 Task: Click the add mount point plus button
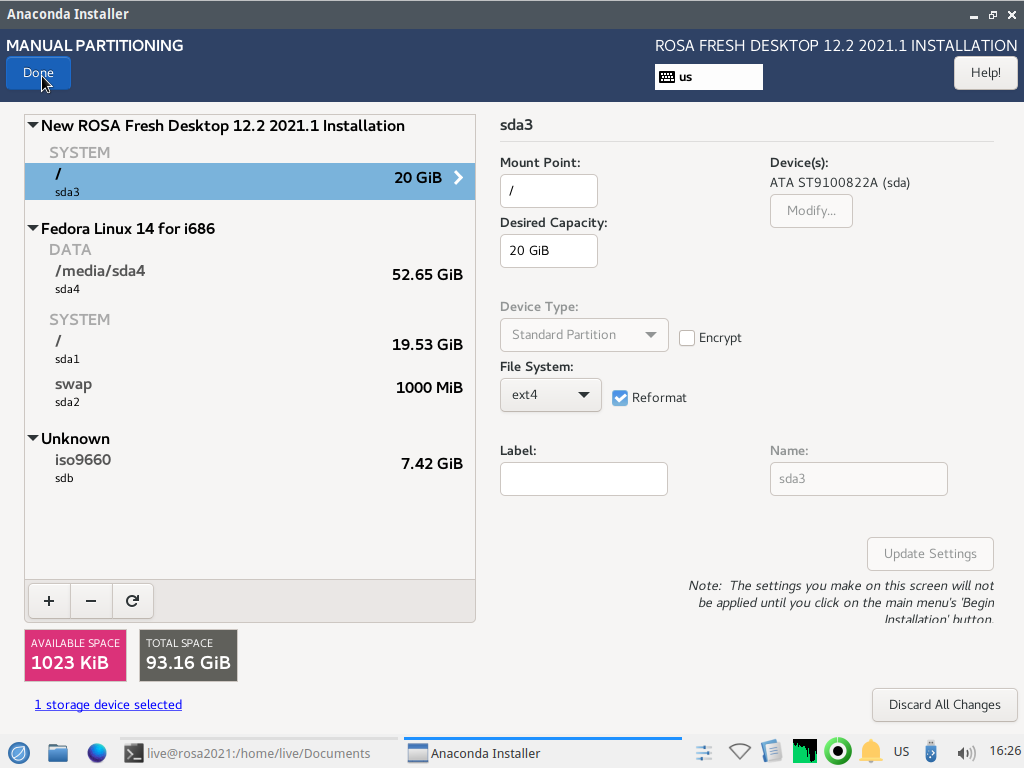[49, 601]
